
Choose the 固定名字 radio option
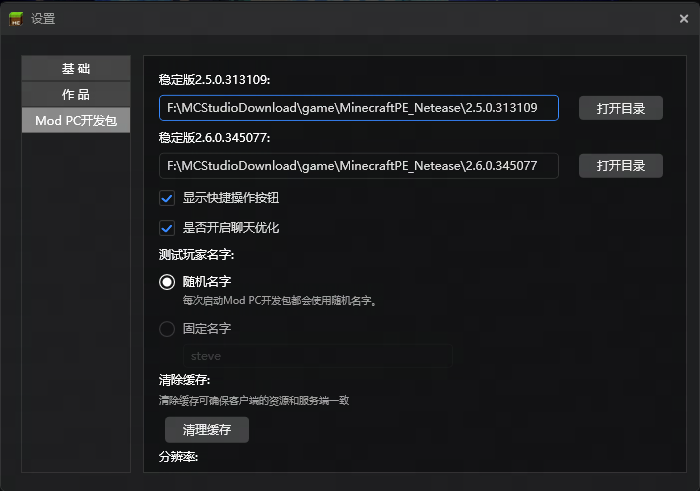coord(167,328)
